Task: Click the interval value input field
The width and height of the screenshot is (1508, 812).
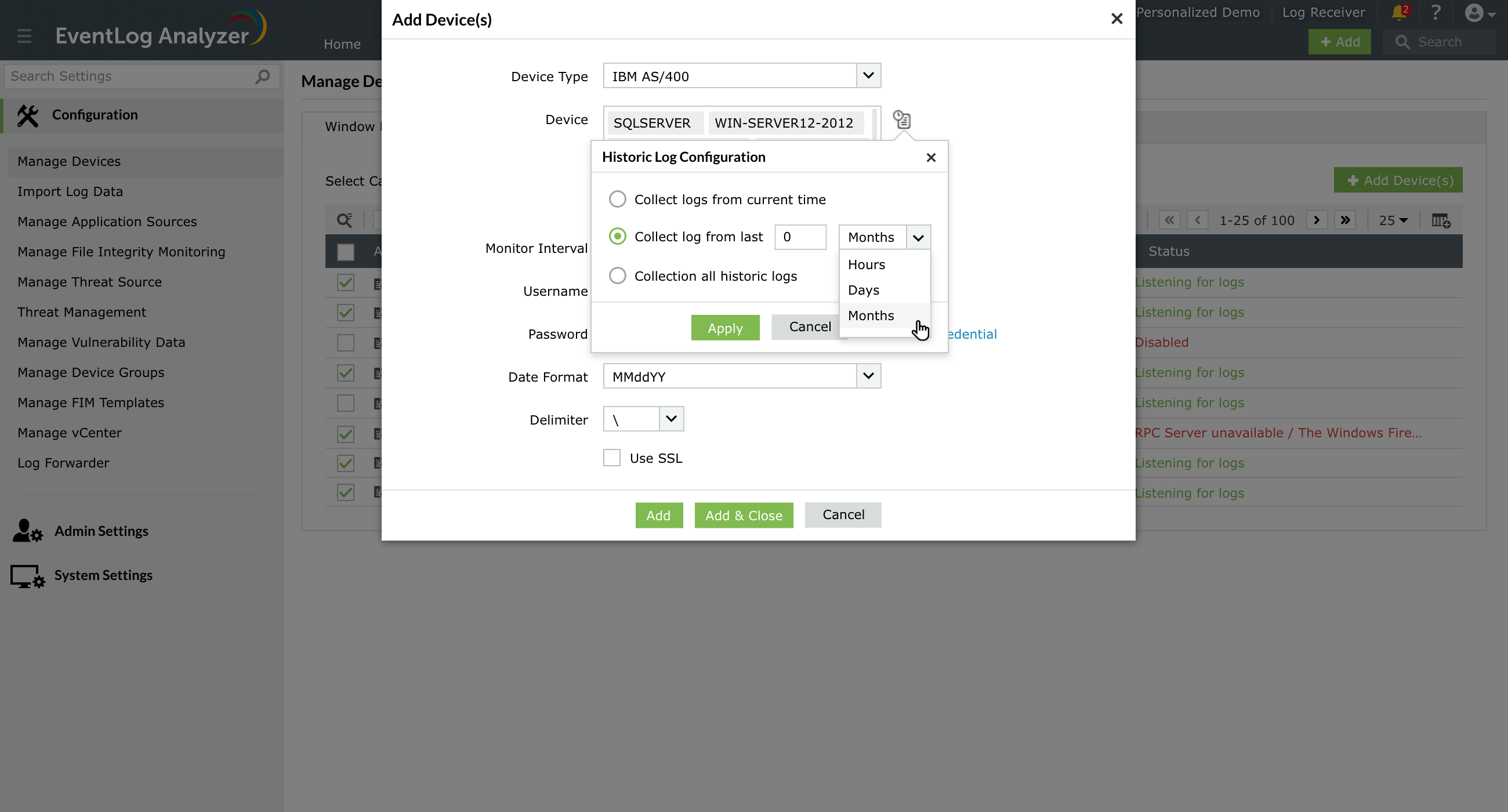Action: [800, 237]
